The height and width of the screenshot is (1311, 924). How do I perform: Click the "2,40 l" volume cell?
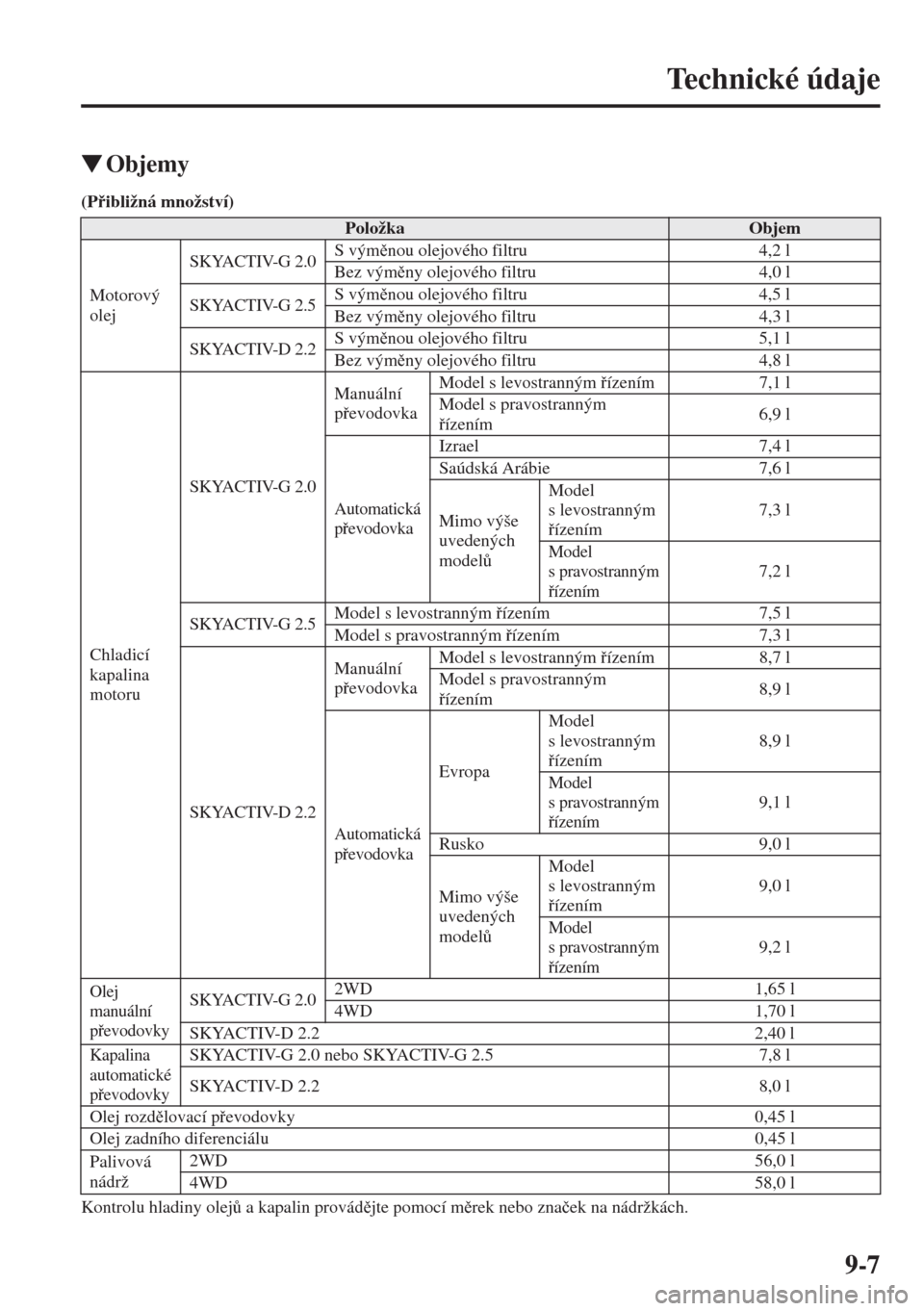point(774,1034)
